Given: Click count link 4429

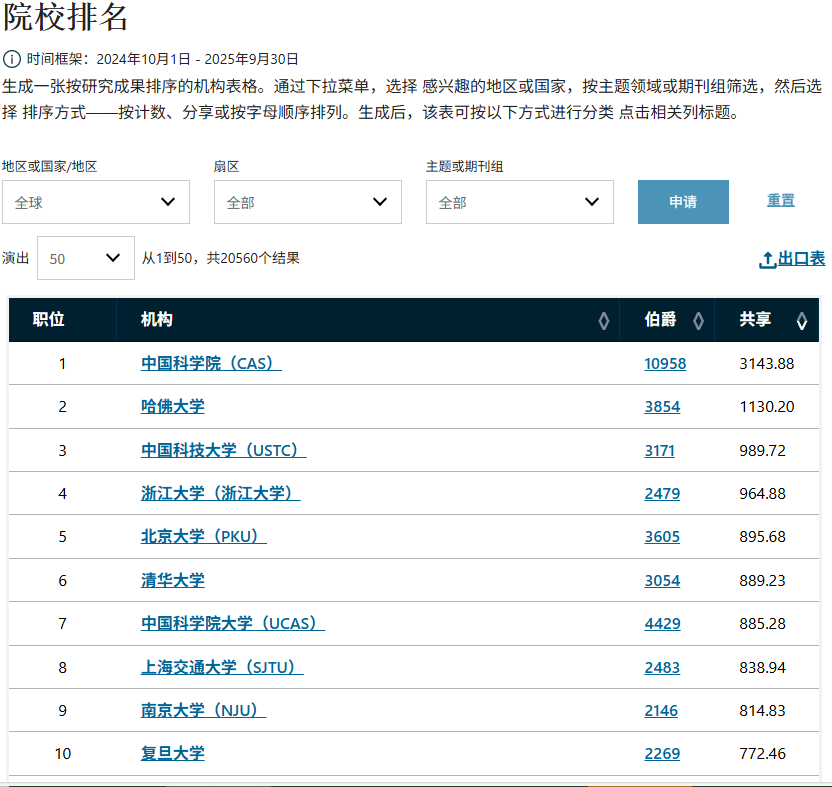Looking at the screenshot, I should (662, 624).
